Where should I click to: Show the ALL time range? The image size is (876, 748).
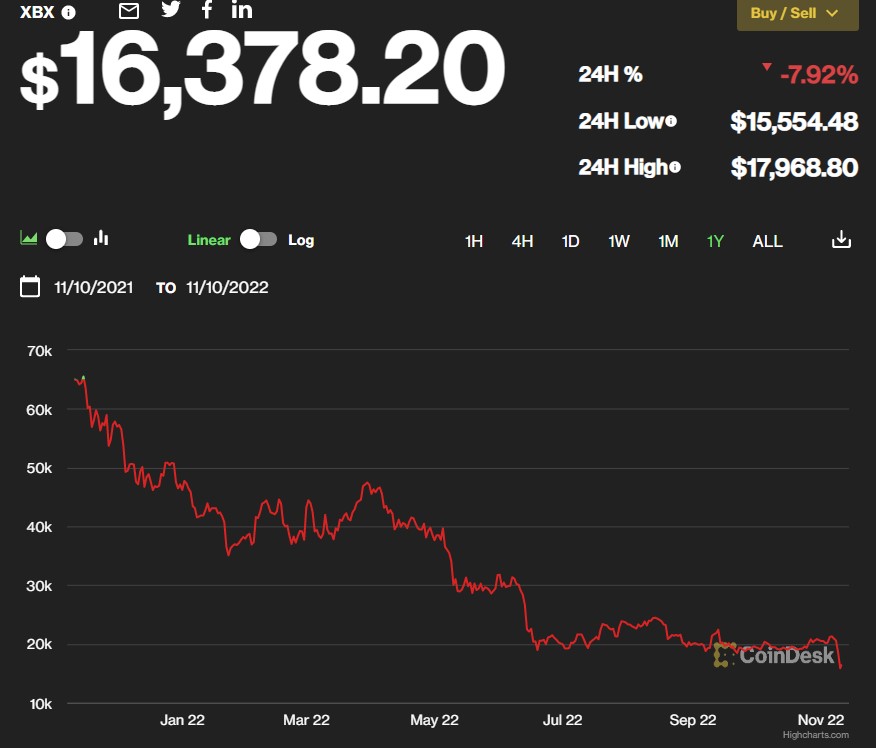[x=767, y=241]
